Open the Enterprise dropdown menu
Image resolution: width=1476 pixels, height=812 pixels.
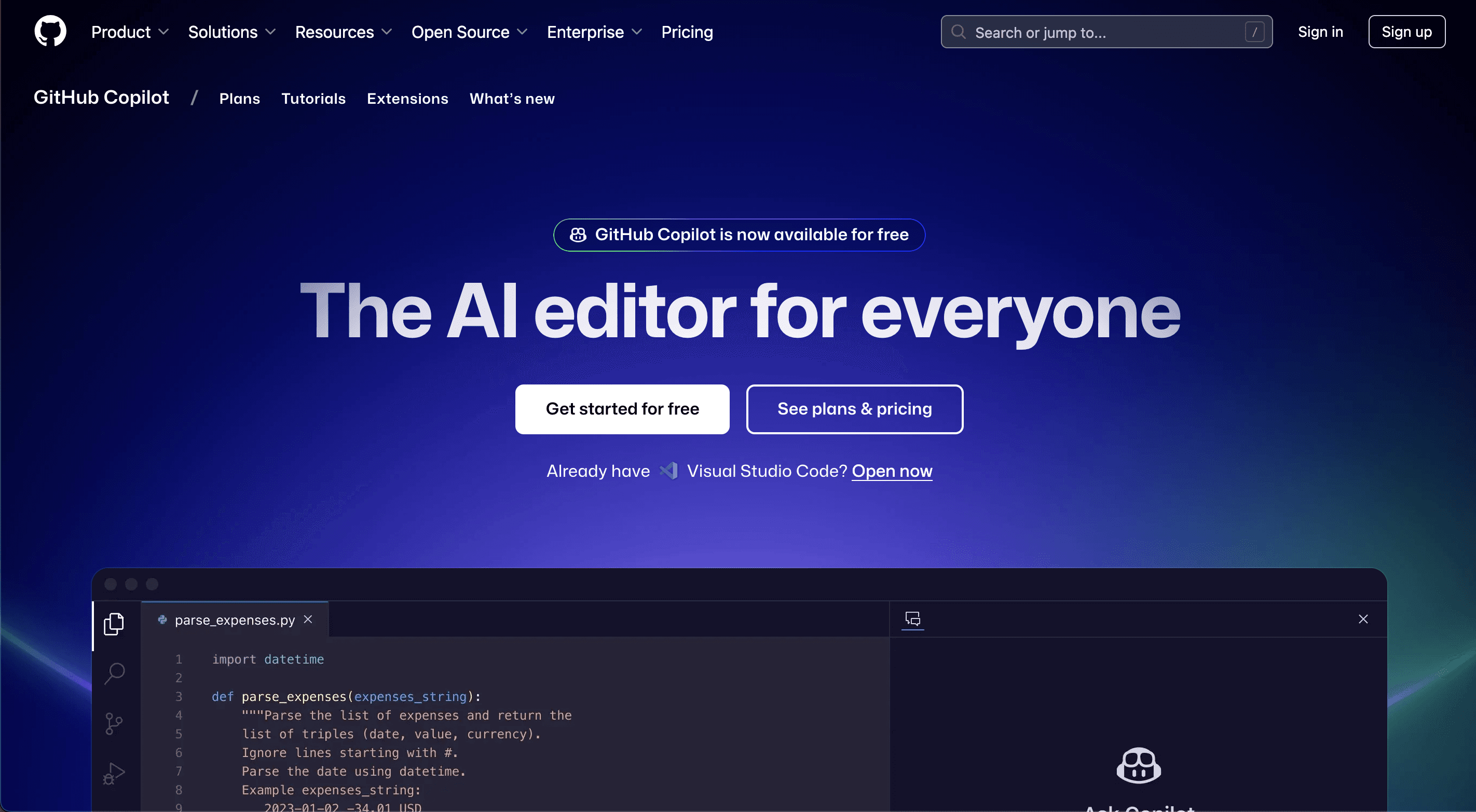click(x=595, y=32)
